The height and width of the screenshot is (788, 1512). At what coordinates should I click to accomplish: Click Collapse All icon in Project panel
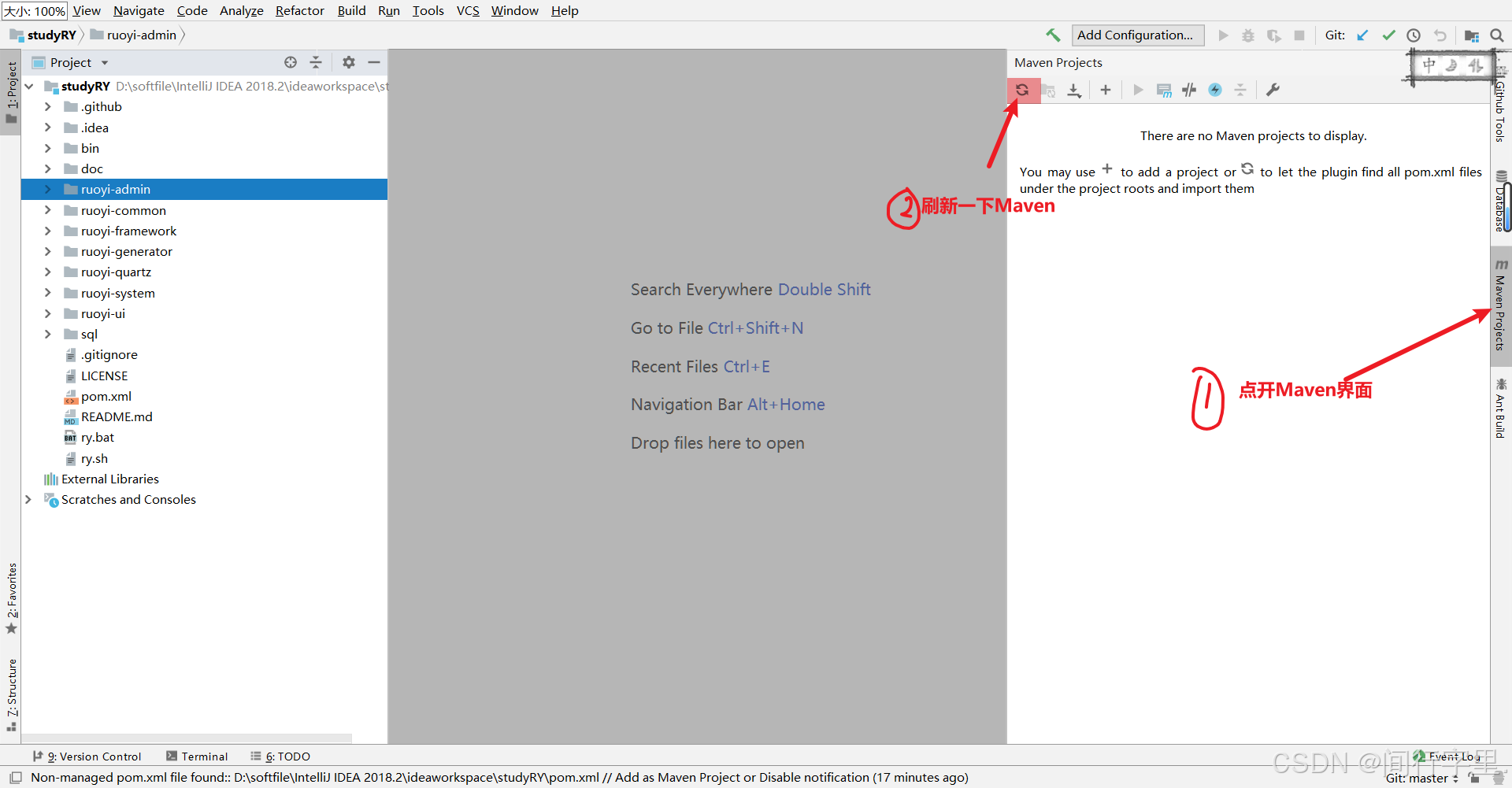[x=316, y=62]
